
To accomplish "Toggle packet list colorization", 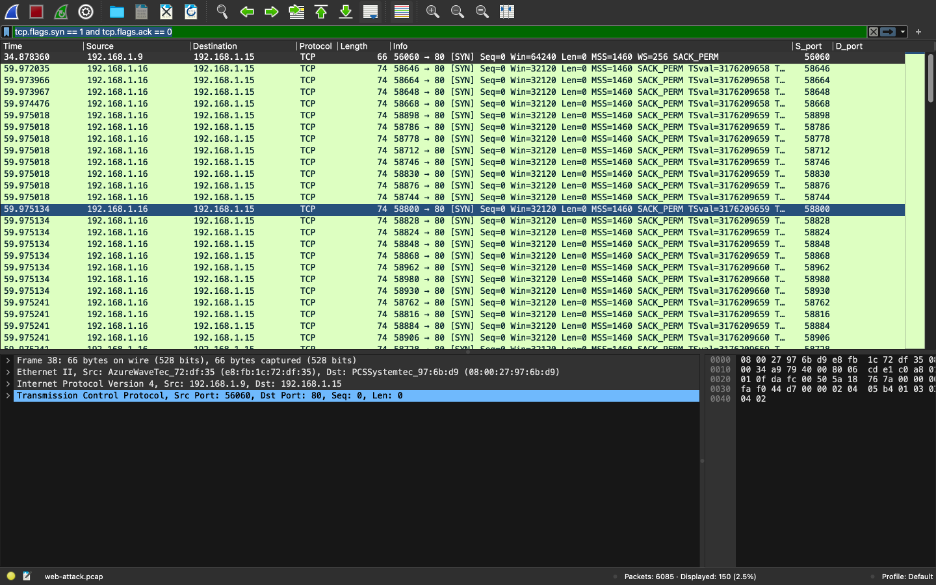I will 401,11.
